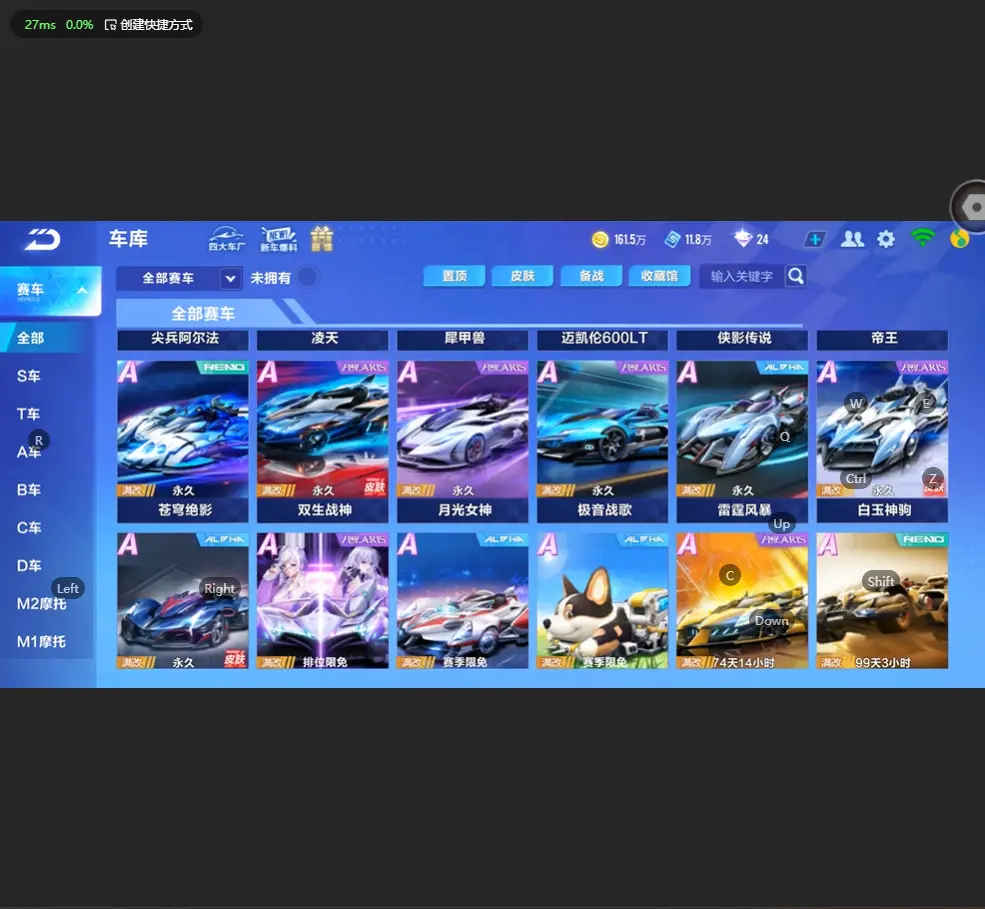Tap the gold coin balance 161.5万
This screenshot has width=985, height=909.
point(619,239)
